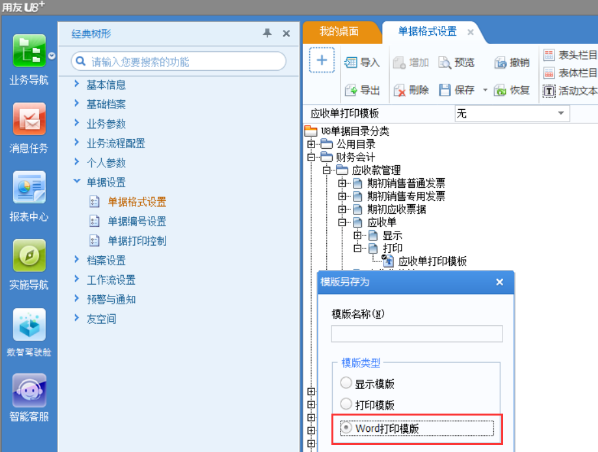
Task: Open the 报表中心 report center icon
Action: (29, 187)
